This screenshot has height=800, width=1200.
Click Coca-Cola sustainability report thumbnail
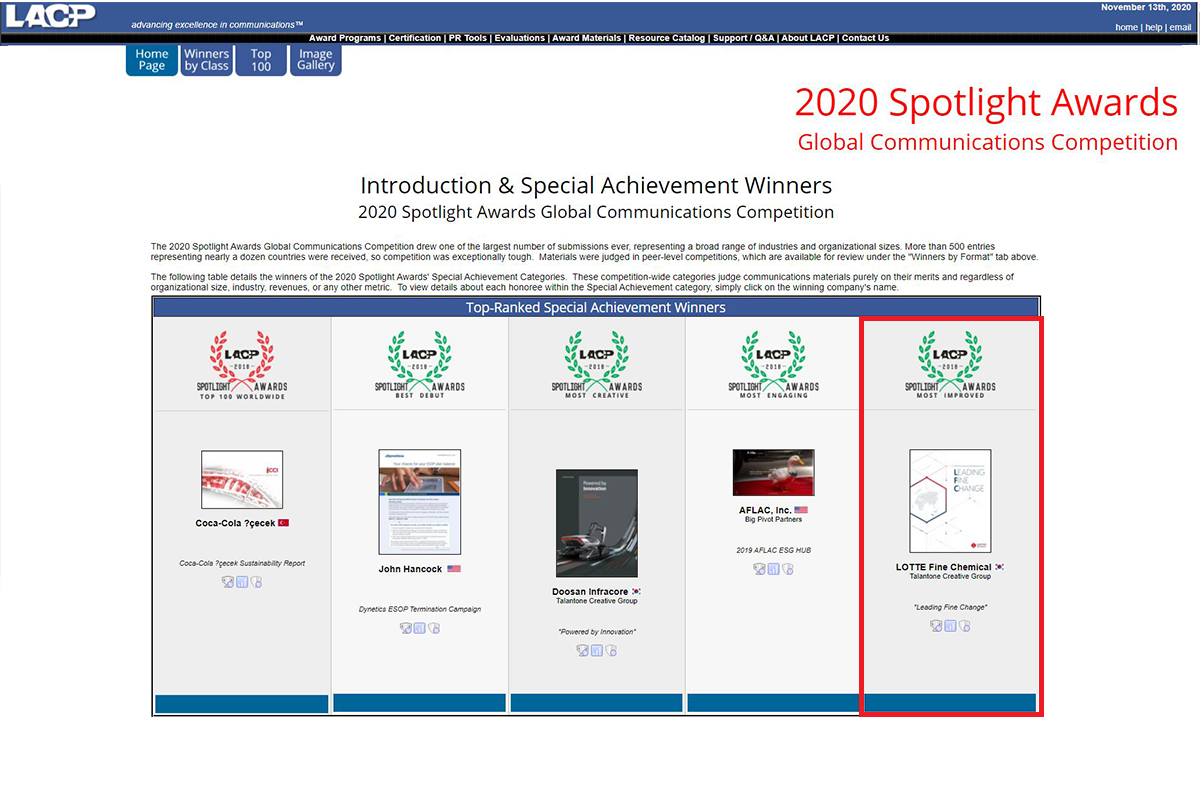tap(242, 479)
